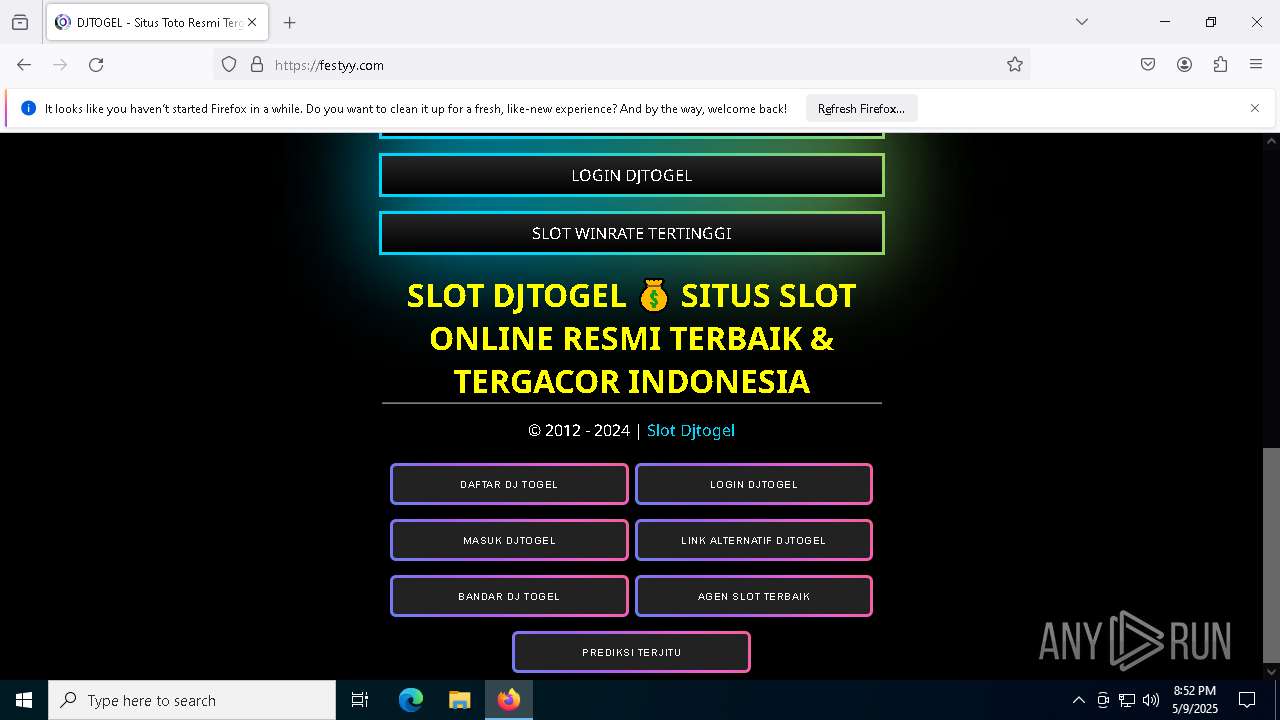
Task: Launch Microsoft Edge from taskbar
Action: (x=411, y=700)
